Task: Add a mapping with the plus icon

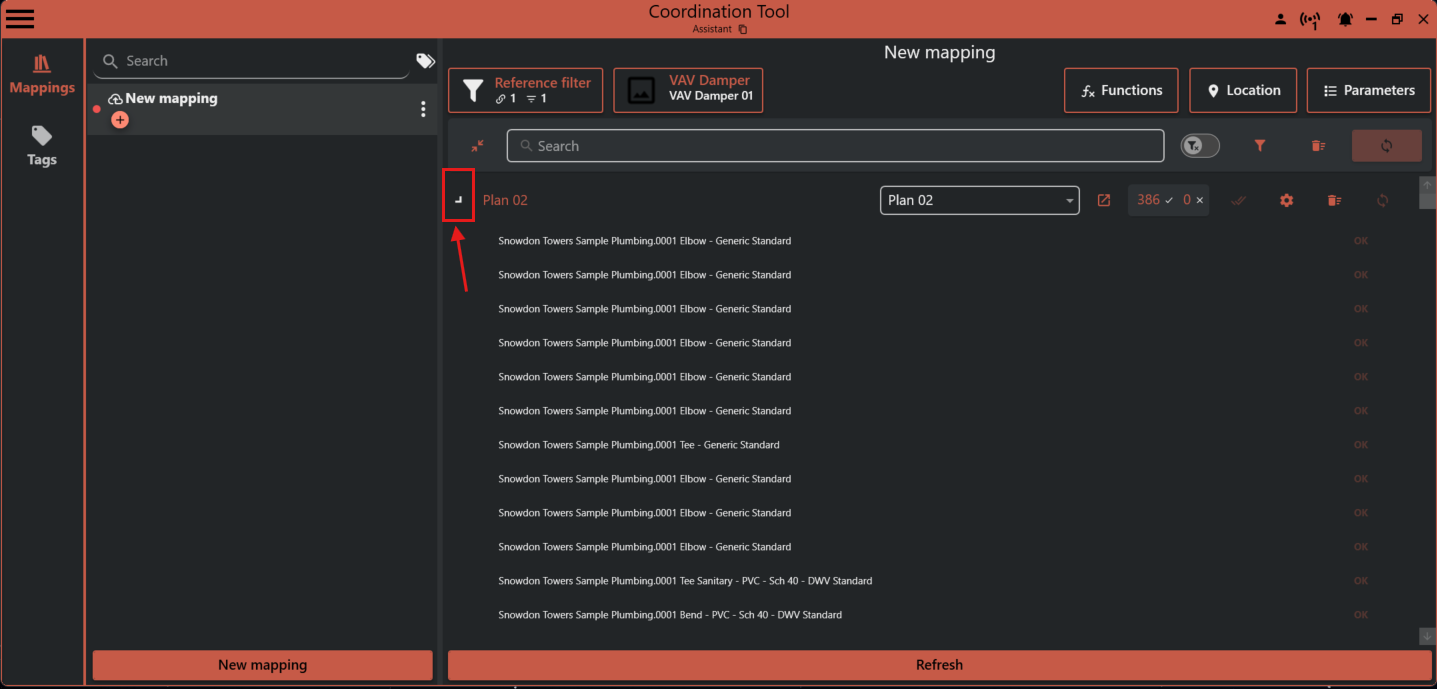Action: click(120, 119)
